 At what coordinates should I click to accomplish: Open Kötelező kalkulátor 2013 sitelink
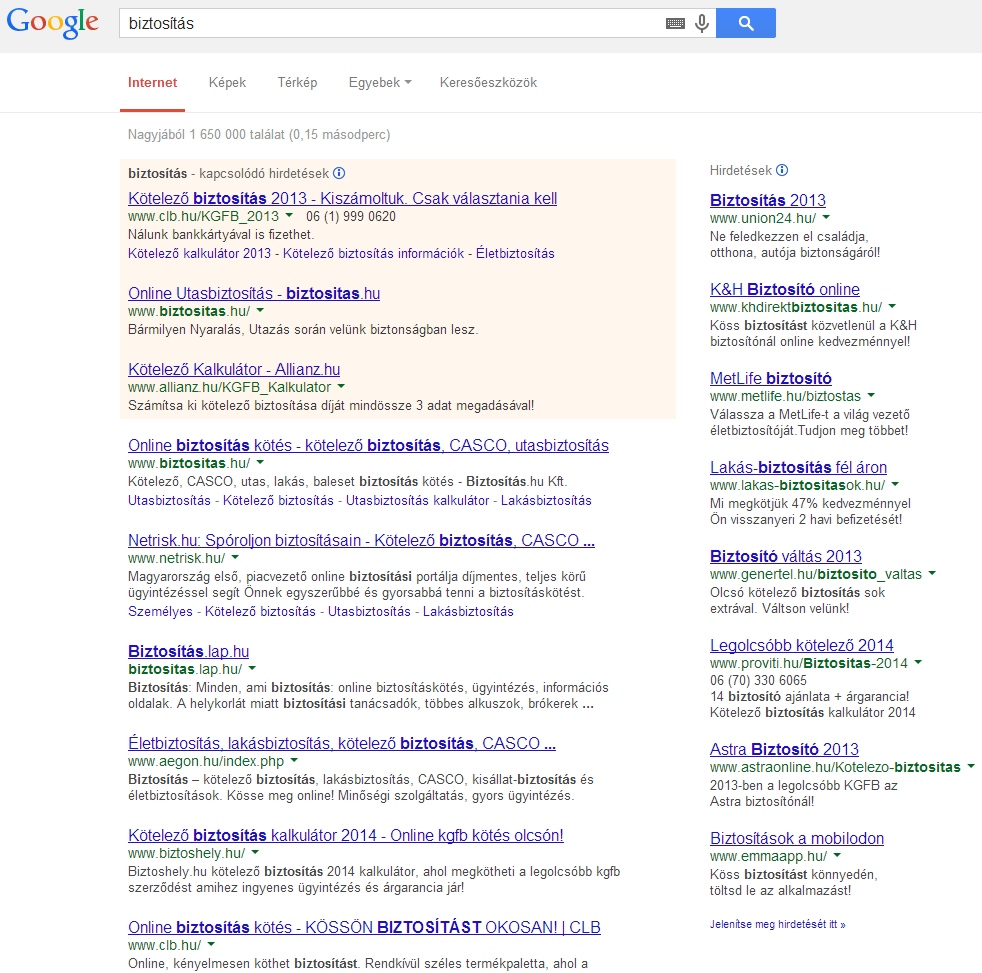(199, 254)
